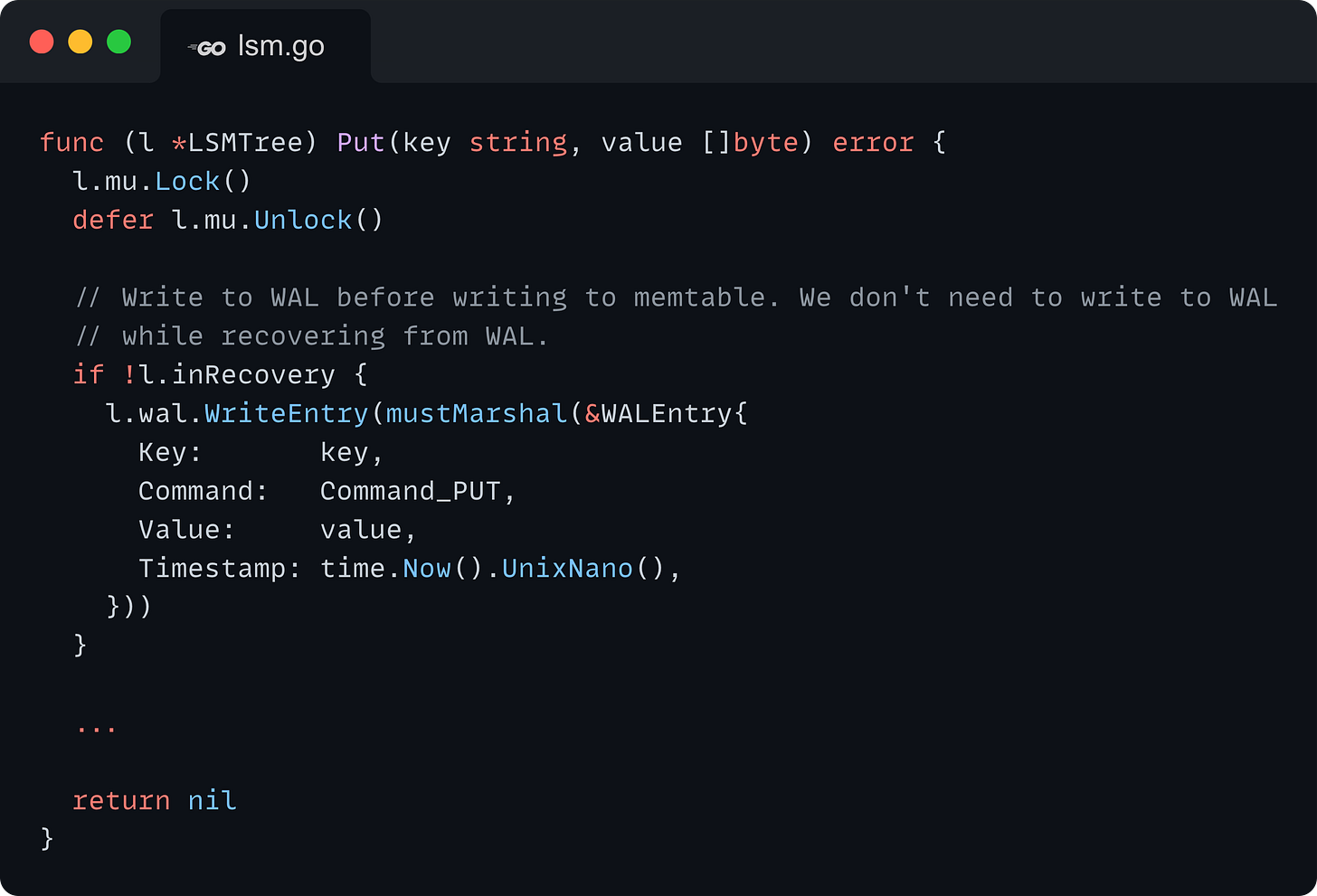Image resolution: width=1317 pixels, height=896 pixels.
Task: Click the return nil statement
Action: (x=154, y=800)
